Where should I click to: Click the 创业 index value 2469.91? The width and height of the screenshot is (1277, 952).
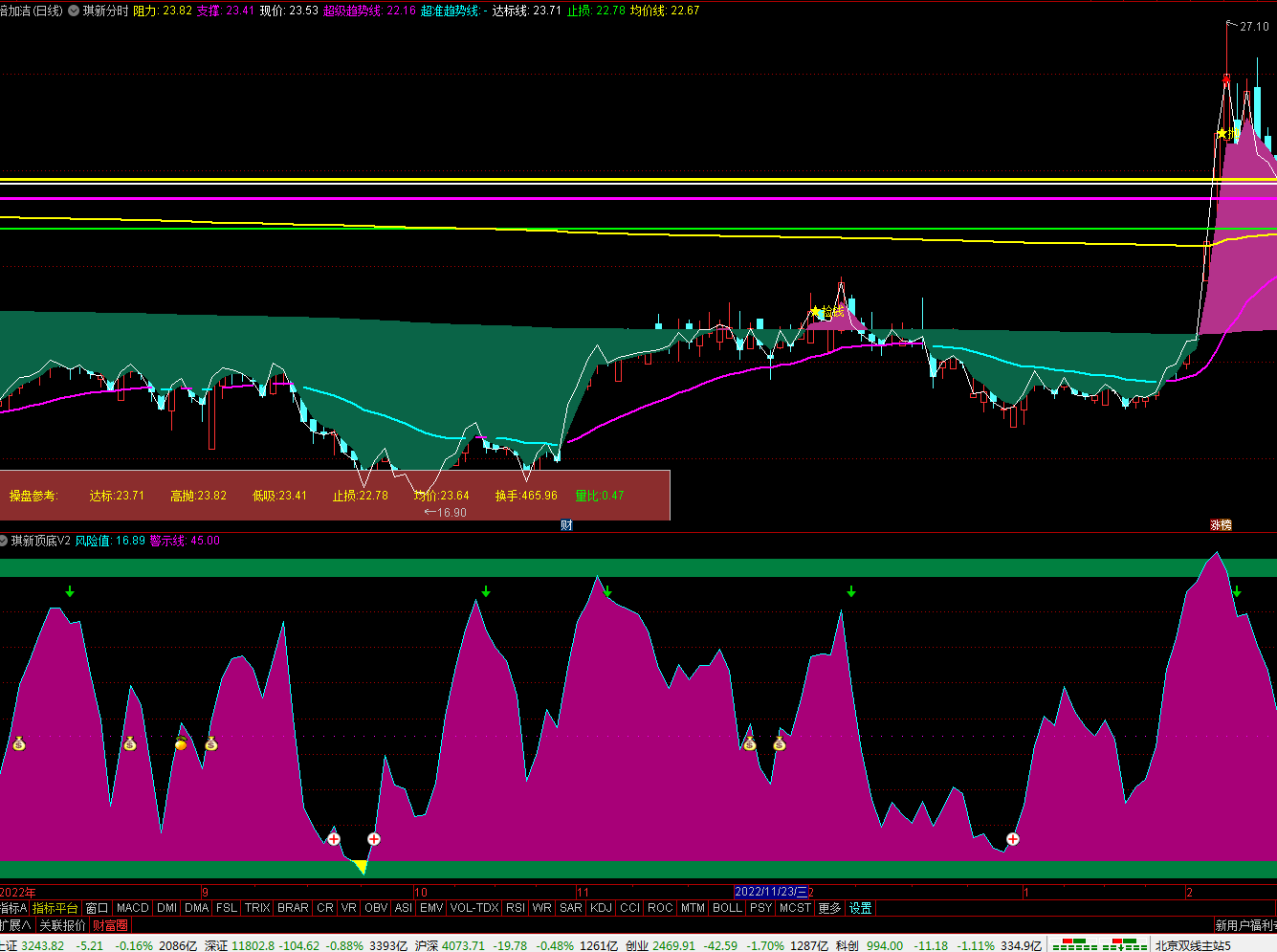click(674, 945)
